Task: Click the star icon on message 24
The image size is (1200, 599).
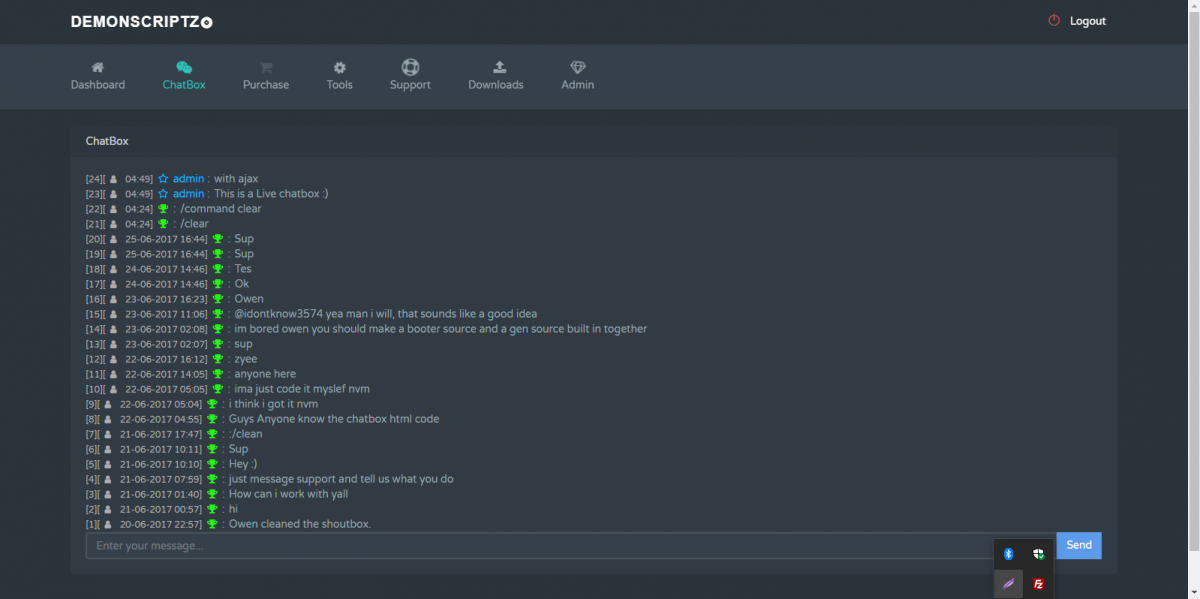Action: (163, 179)
